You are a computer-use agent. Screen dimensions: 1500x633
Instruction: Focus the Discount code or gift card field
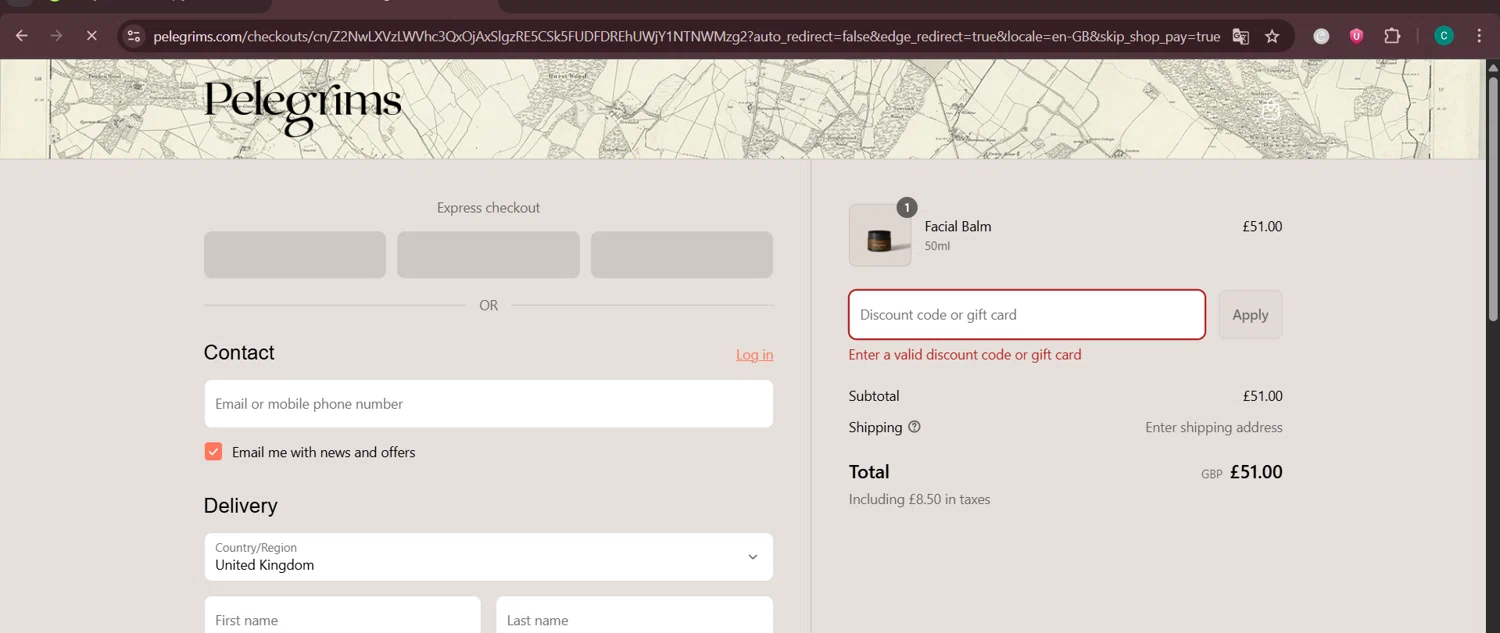(1027, 315)
